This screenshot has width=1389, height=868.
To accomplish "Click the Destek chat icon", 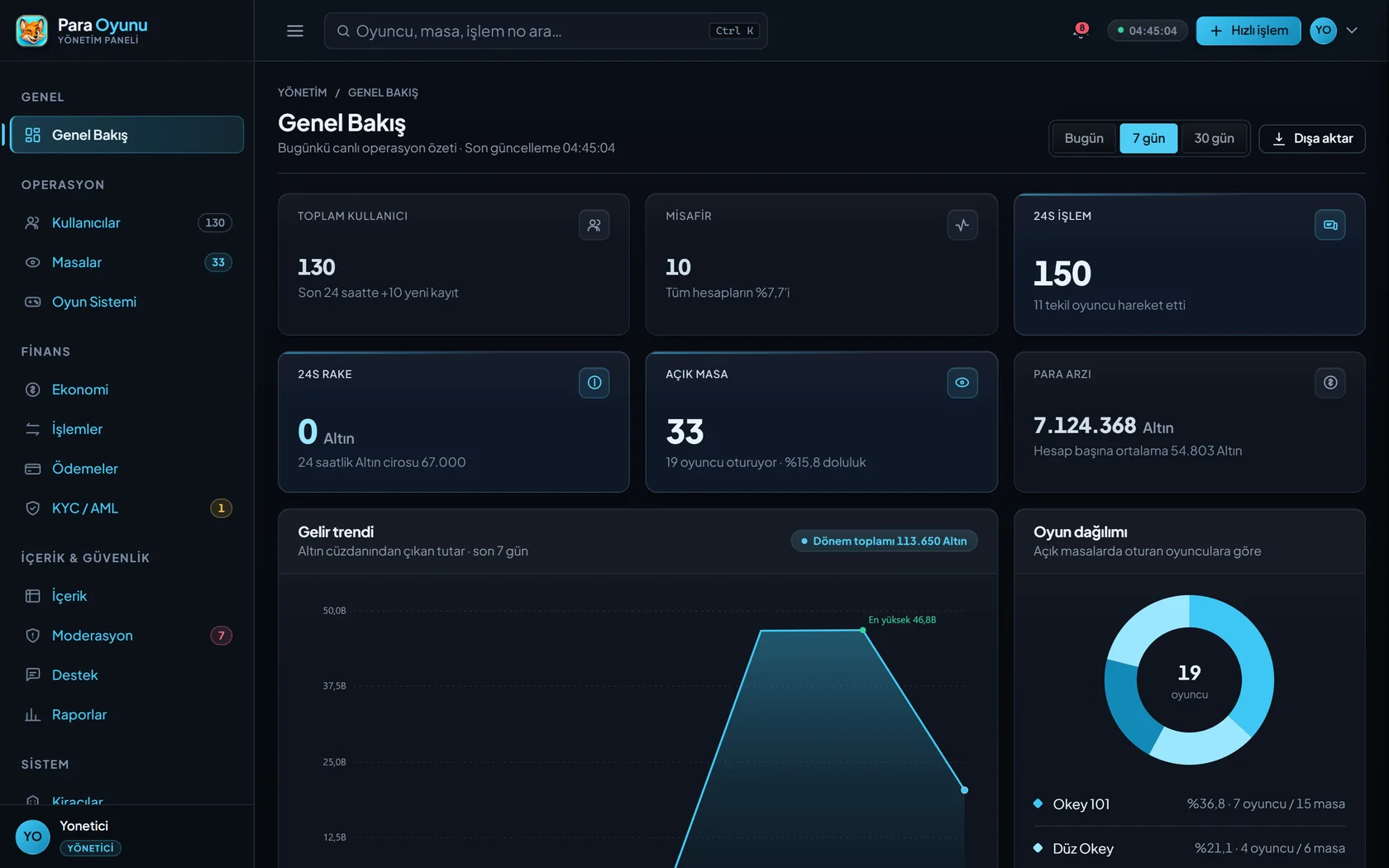I will (33, 675).
